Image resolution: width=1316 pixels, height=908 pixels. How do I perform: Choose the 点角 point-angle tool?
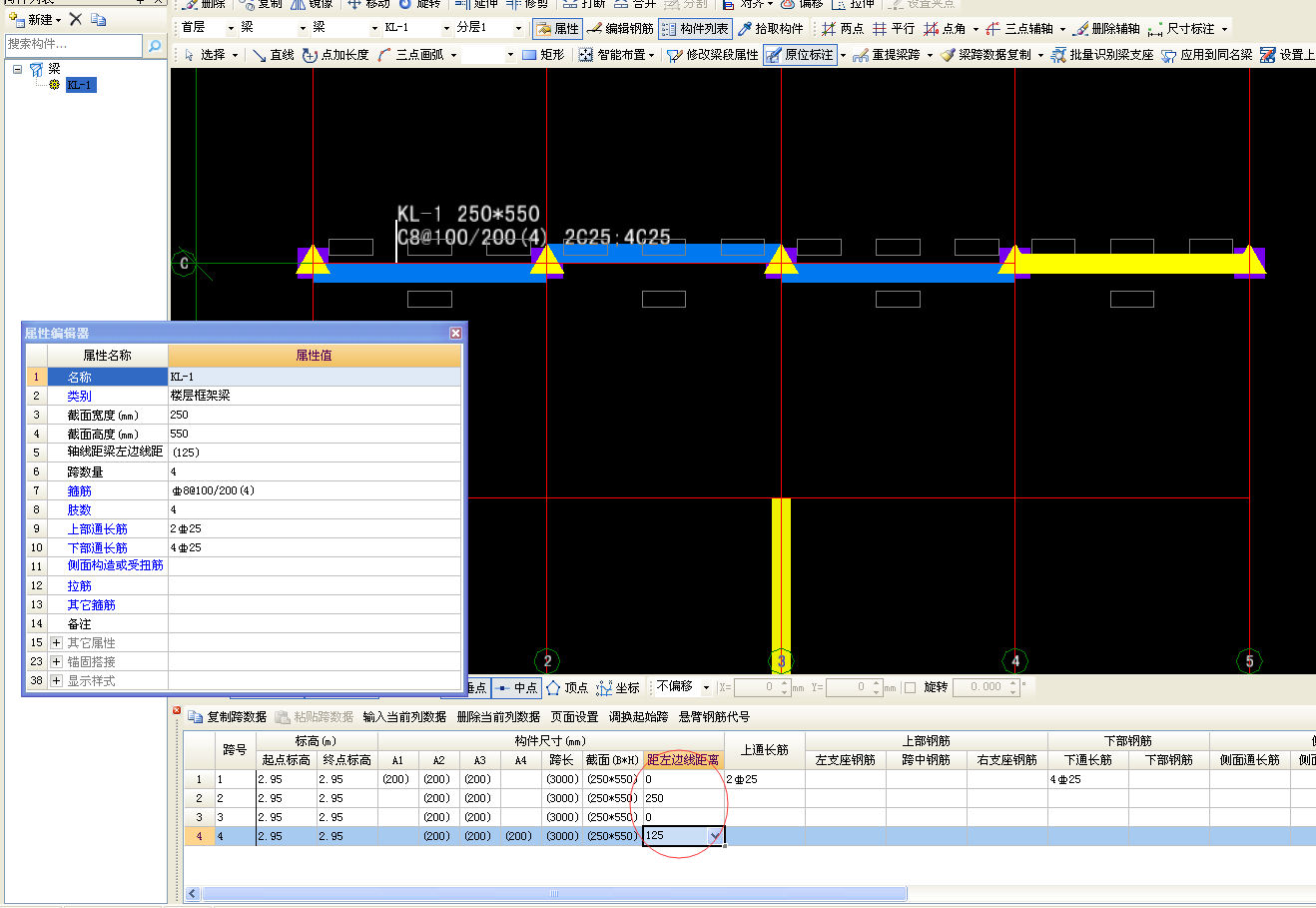[x=945, y=28]
